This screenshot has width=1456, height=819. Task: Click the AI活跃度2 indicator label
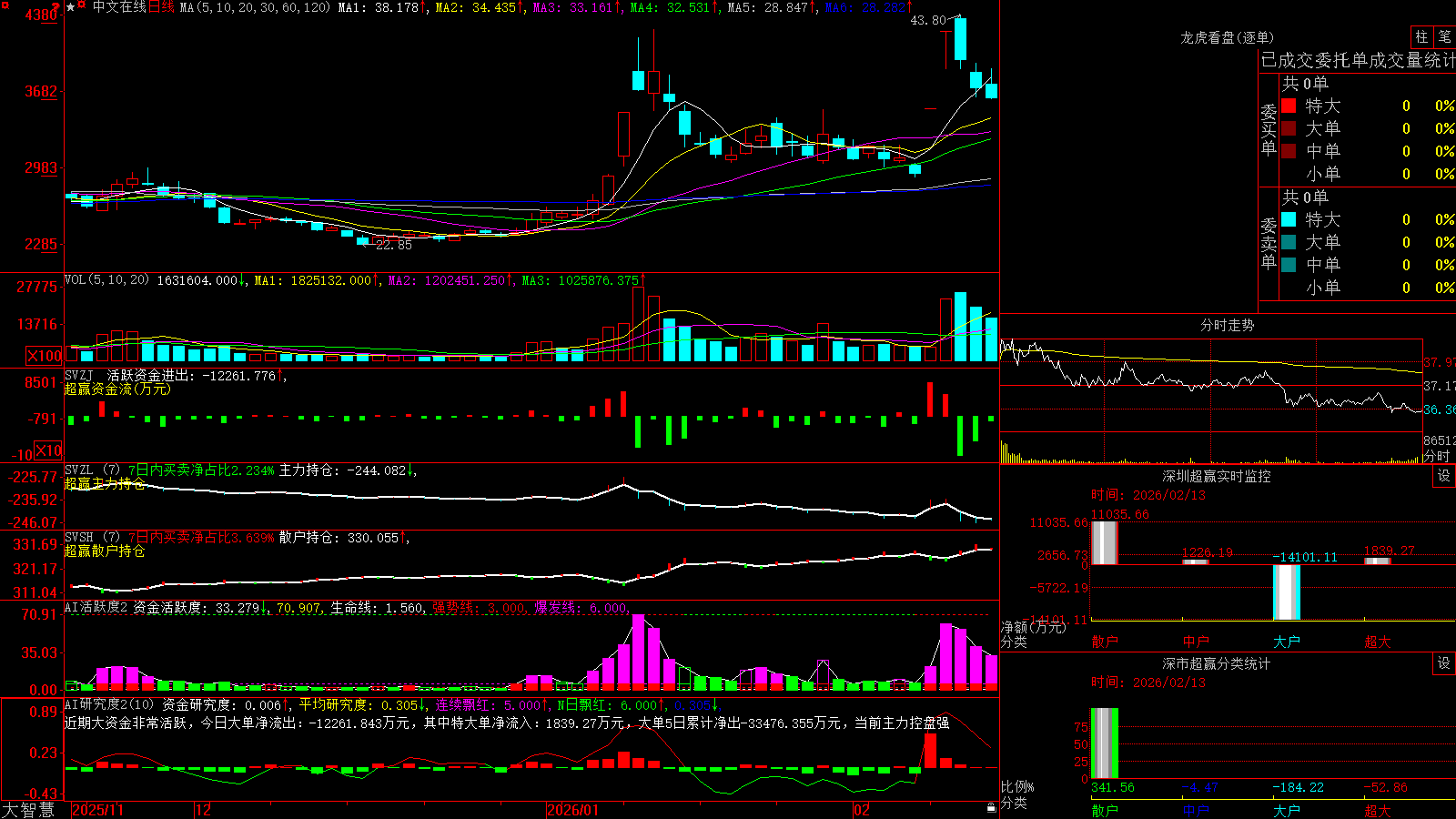(x=96, y=607)
